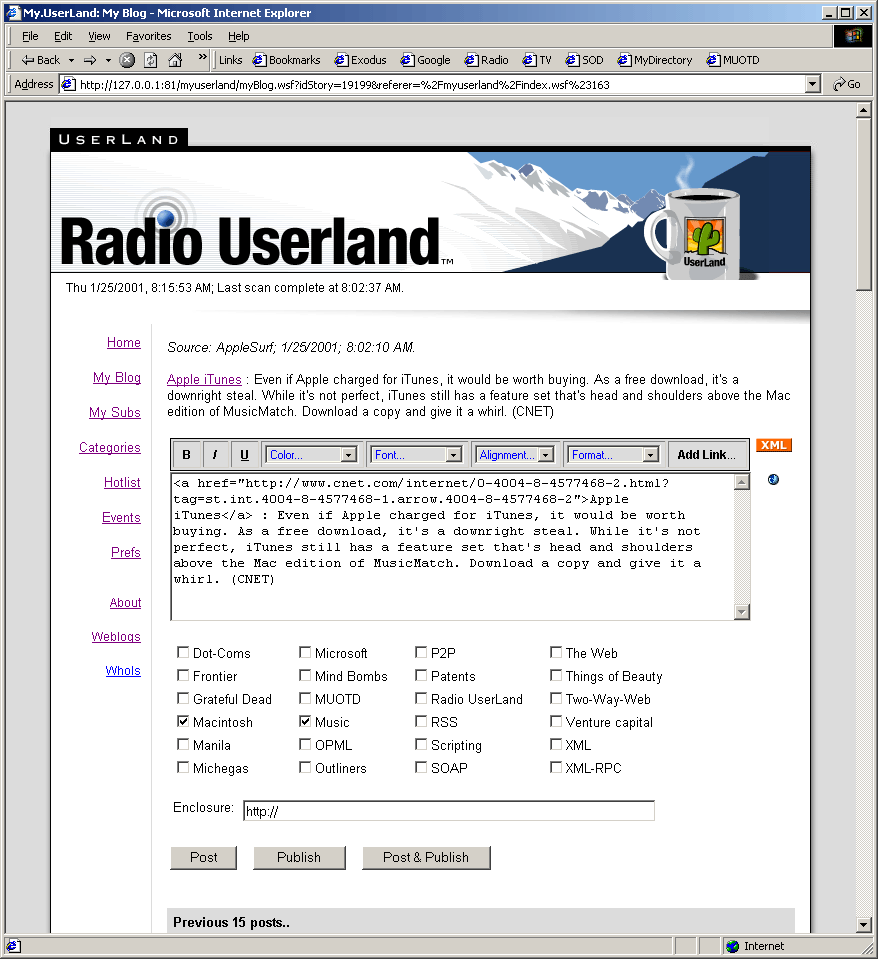Open the Tools menu
Viewport: 878px width, 959px height.
pos(200,36)
